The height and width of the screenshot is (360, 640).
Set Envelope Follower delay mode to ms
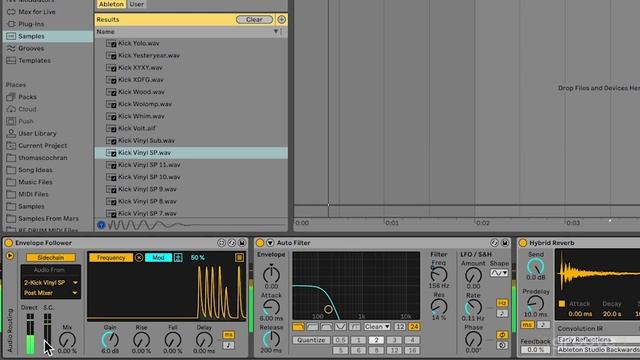tap(229, 335)
